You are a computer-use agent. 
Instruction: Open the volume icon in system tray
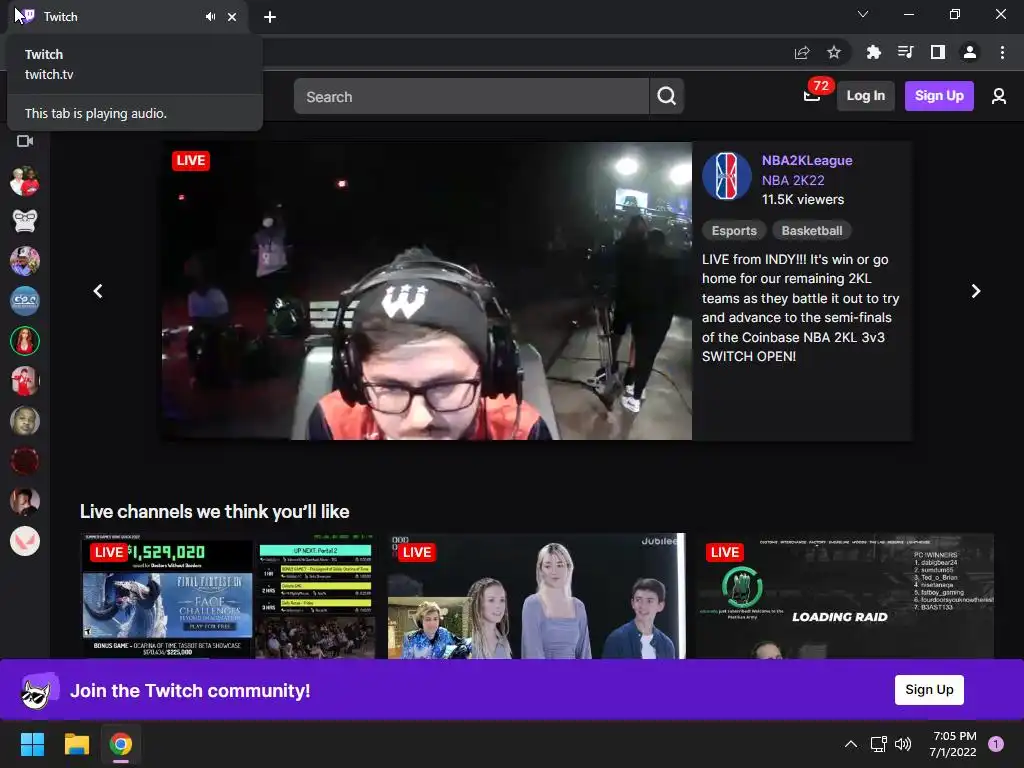[x=903, y=744]
